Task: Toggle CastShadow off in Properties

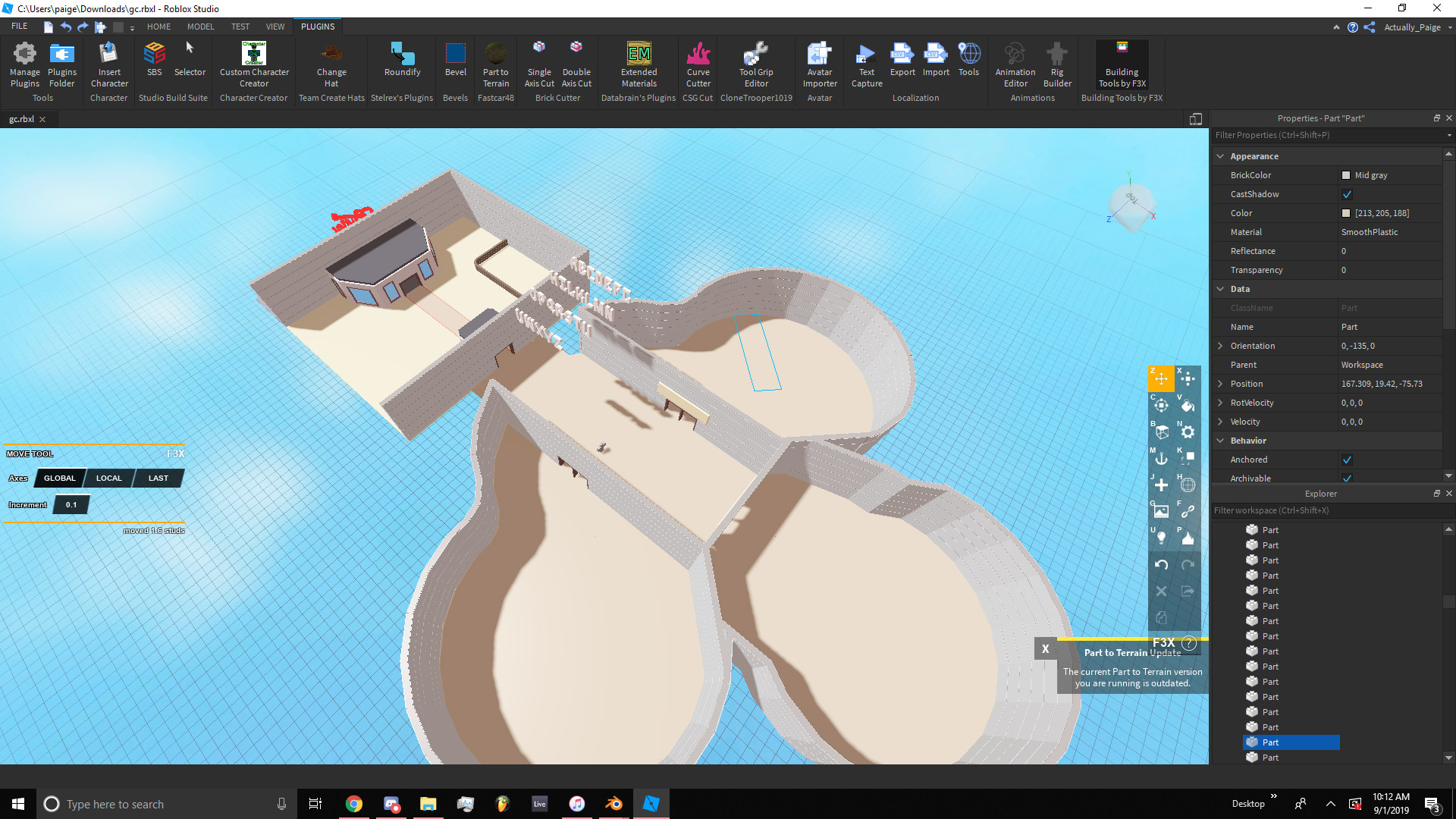Action: [x=1347, y=194]
